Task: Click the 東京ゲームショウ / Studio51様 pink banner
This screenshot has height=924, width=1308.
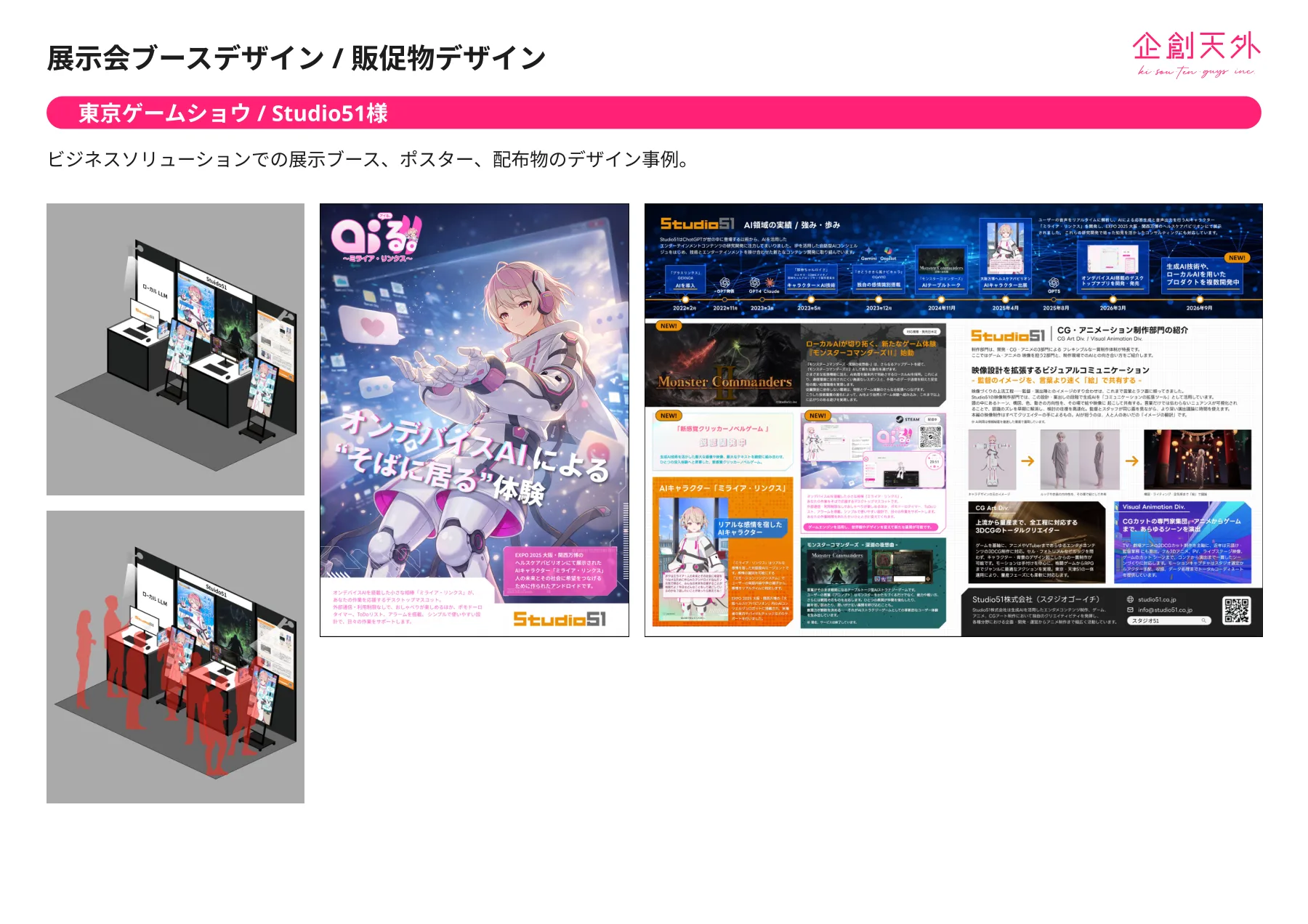Action: tap(653, 113)
